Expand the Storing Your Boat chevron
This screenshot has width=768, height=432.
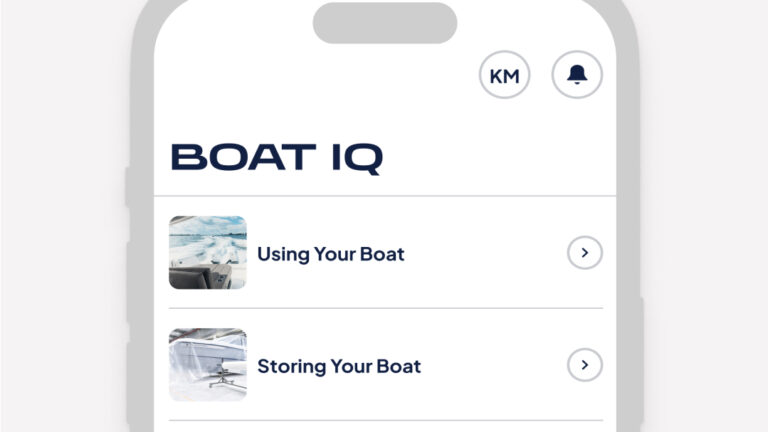(585, 365)
